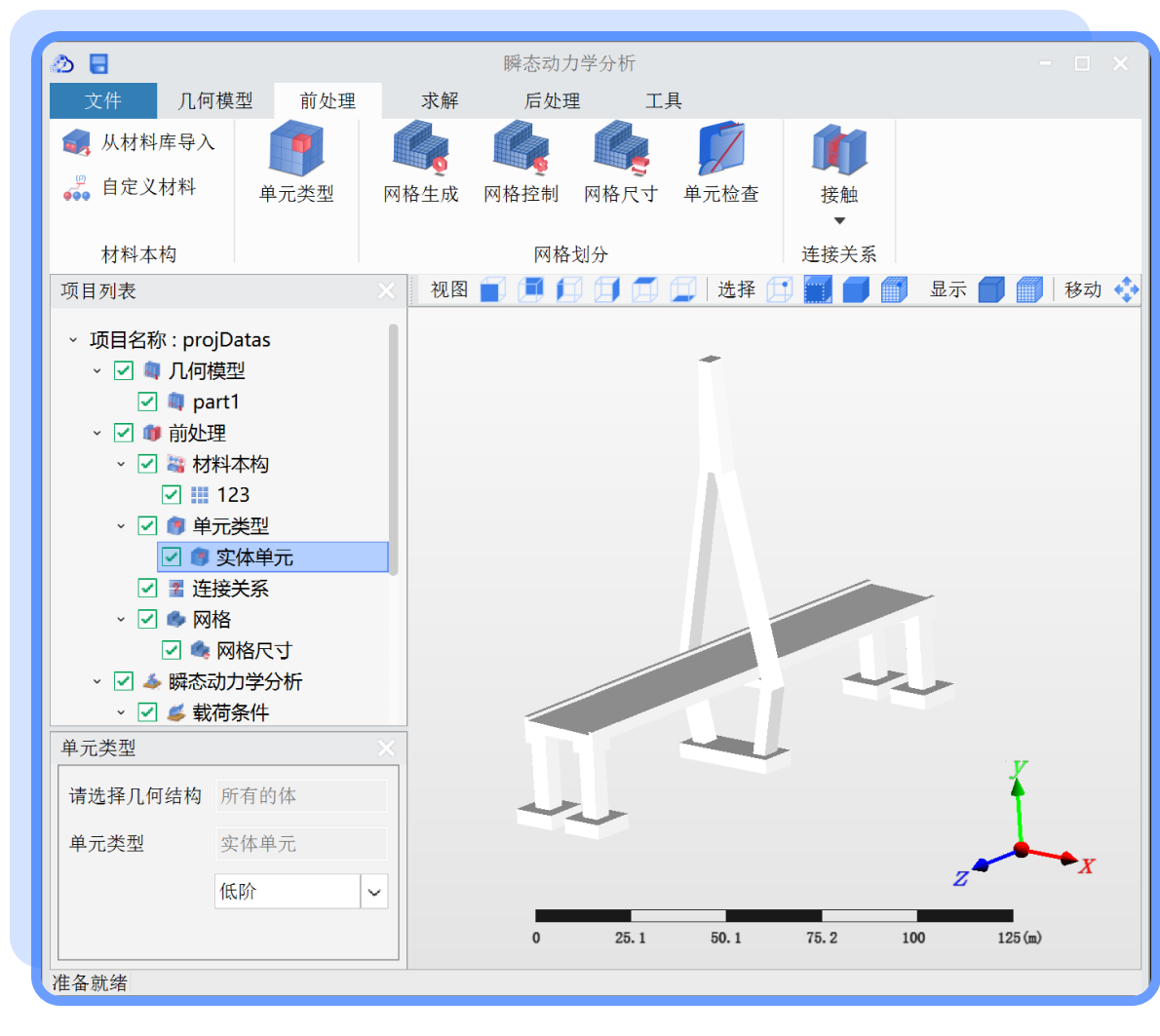
Task: Show mesh display mode after 显示
Action: [1029, 289]
